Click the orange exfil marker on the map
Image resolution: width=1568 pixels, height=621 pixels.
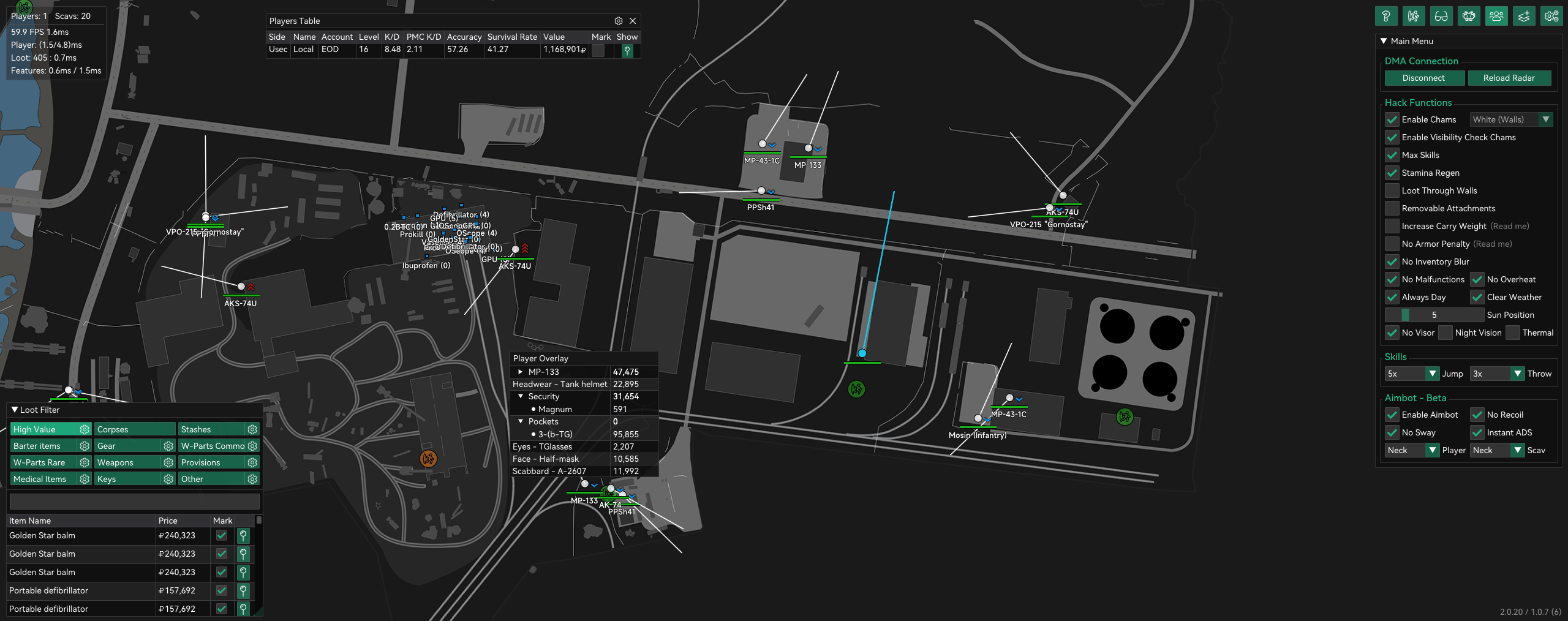click(428, 458)
